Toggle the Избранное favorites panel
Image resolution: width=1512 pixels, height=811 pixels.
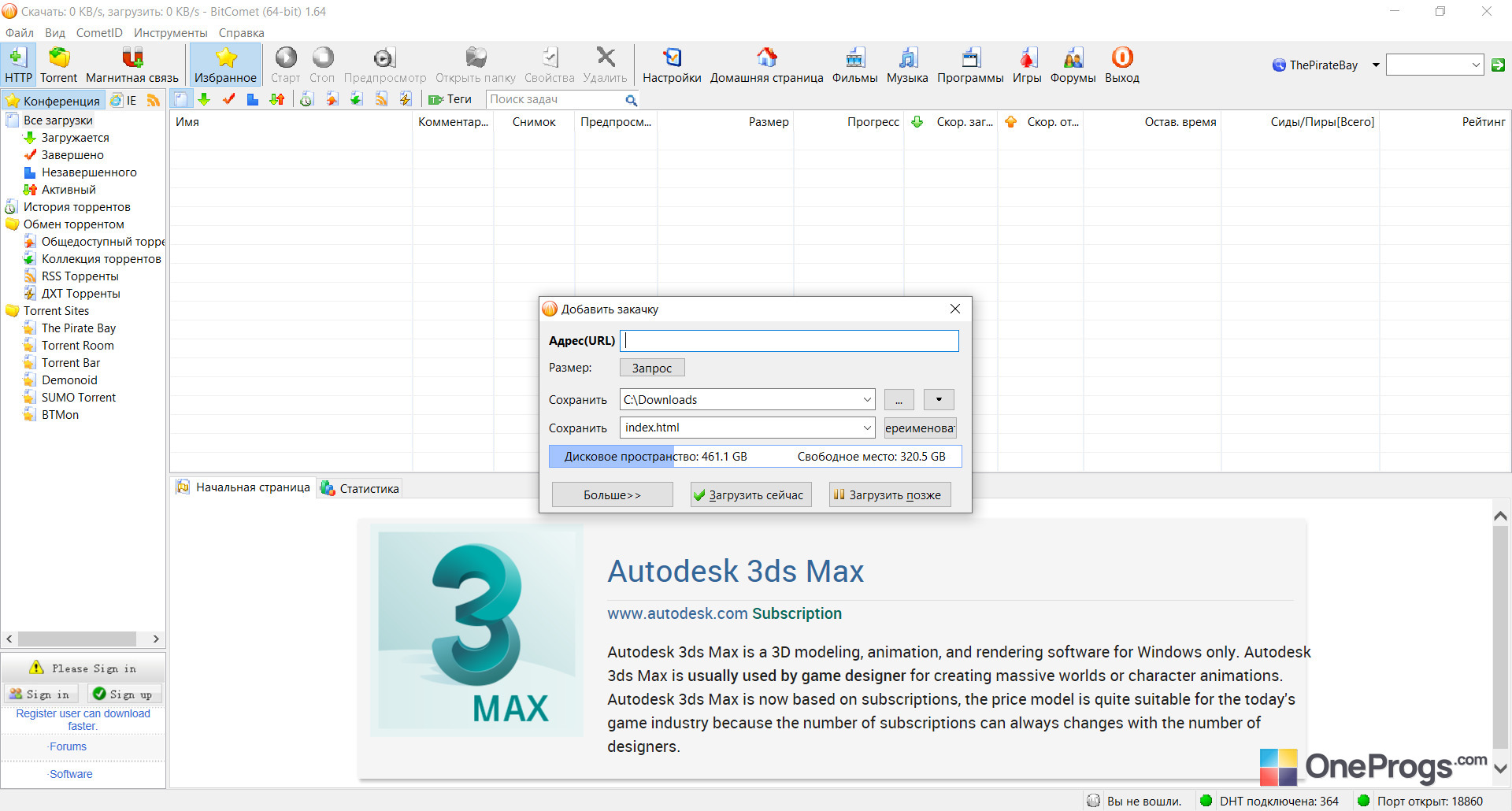pos(225,65)
